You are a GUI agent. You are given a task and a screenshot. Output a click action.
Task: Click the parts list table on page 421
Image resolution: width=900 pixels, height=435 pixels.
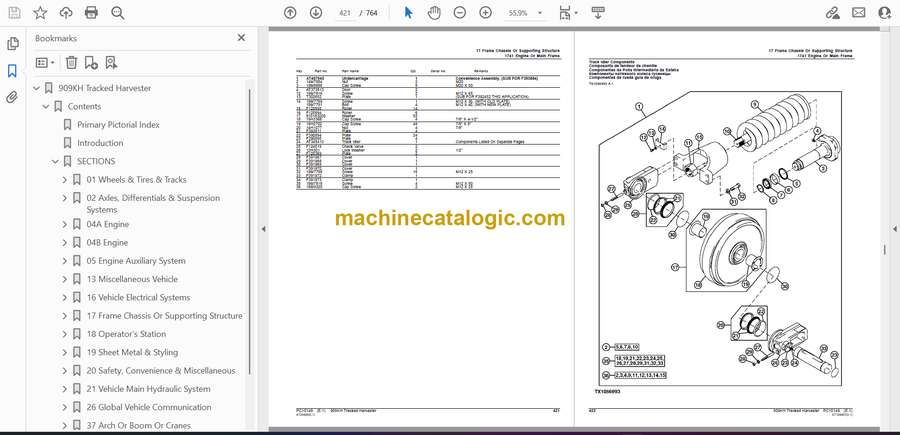click(x=428, y=132)
